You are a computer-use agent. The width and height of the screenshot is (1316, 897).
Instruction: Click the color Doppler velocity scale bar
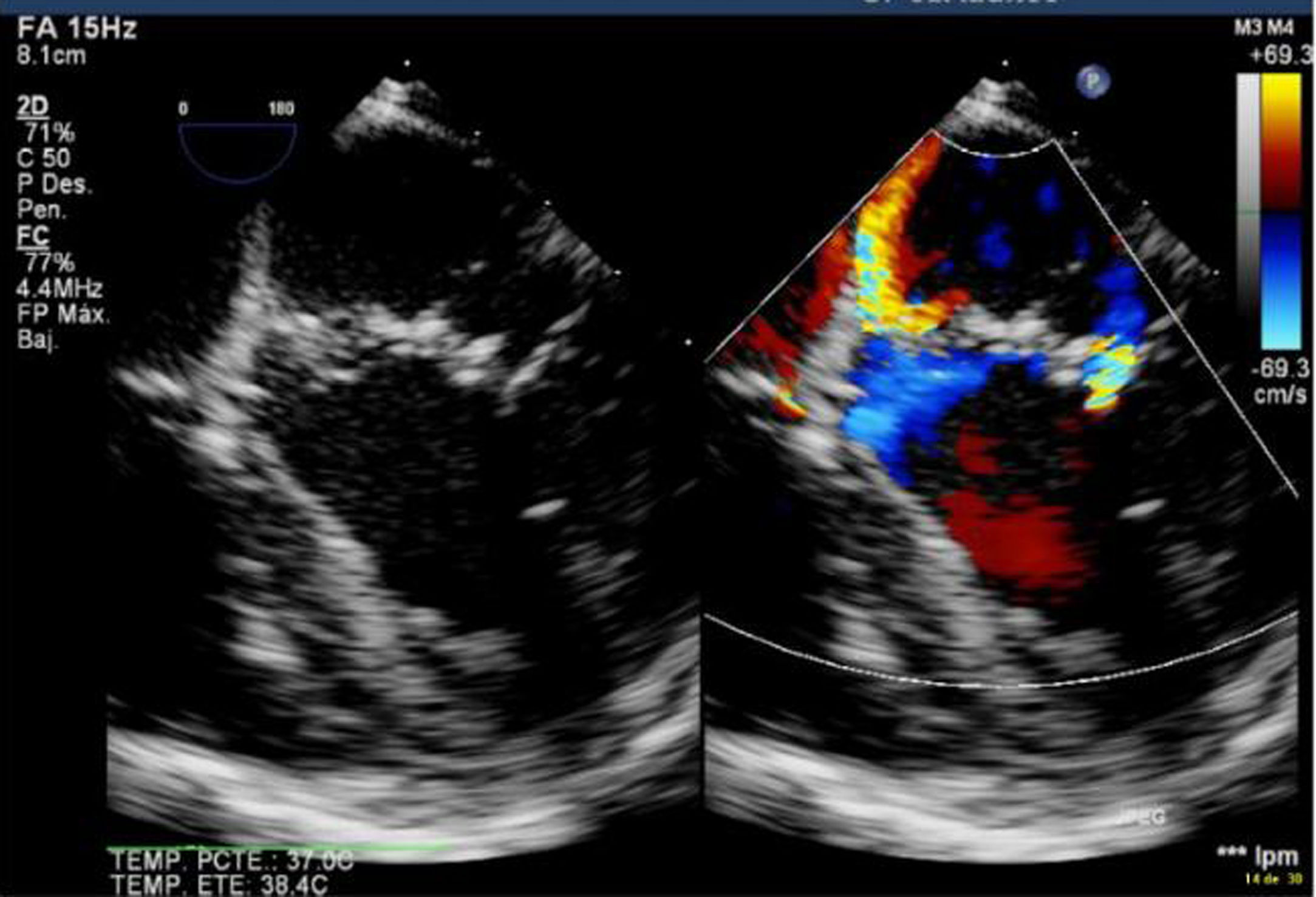1281,210
